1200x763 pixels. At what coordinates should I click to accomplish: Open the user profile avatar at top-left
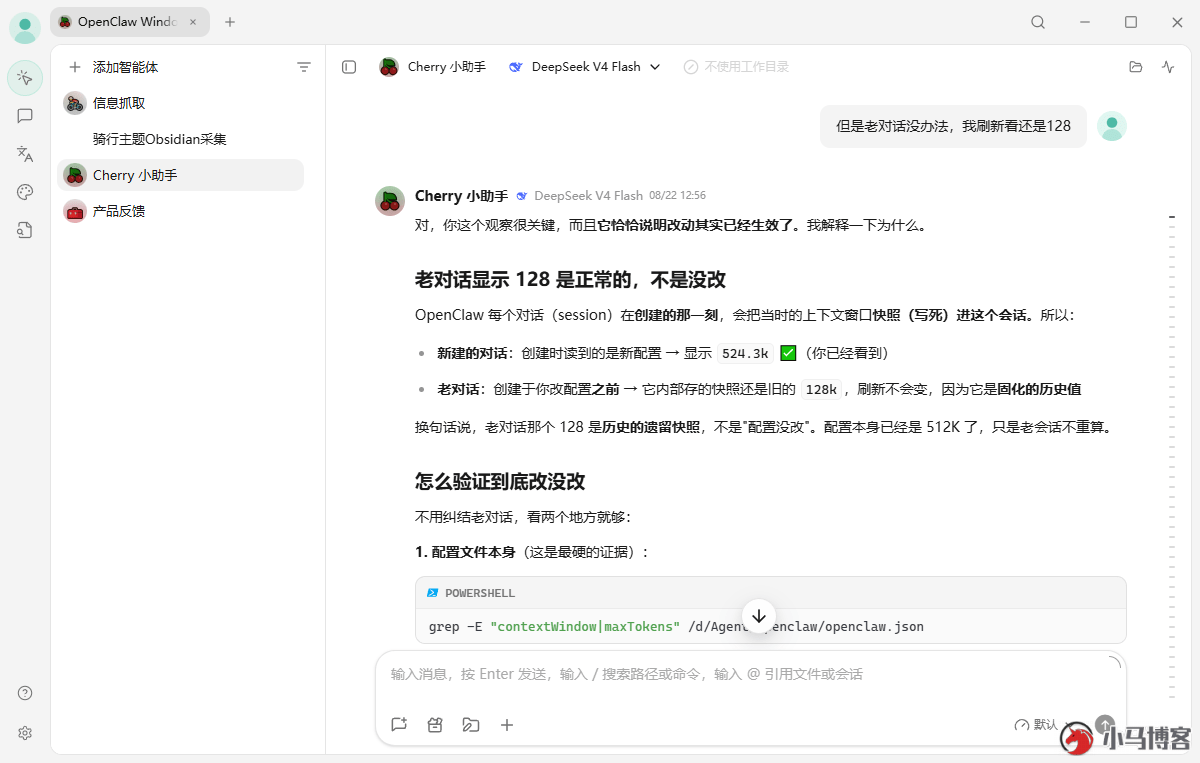(x=25, y=27)
